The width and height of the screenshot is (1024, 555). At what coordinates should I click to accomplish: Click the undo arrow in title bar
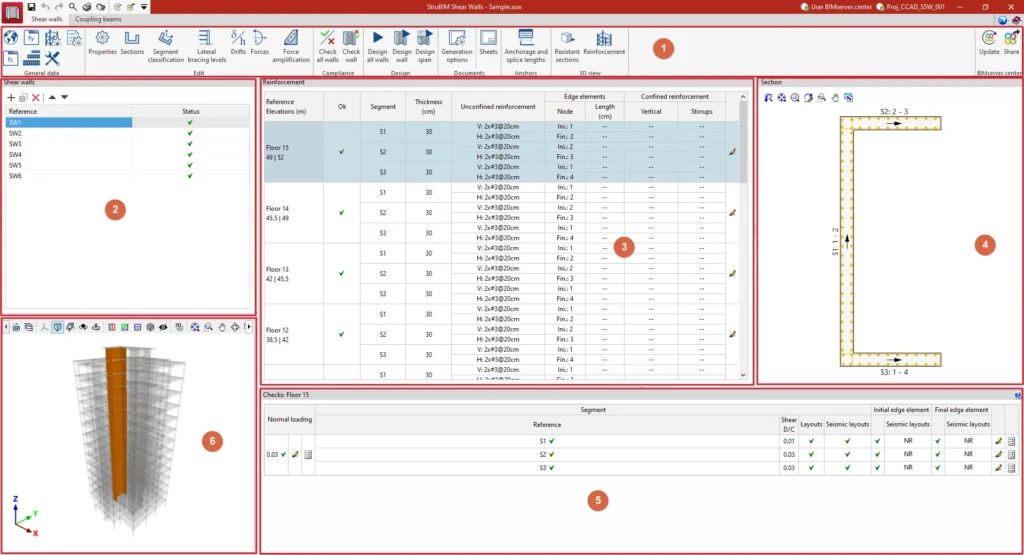[45, 7]
